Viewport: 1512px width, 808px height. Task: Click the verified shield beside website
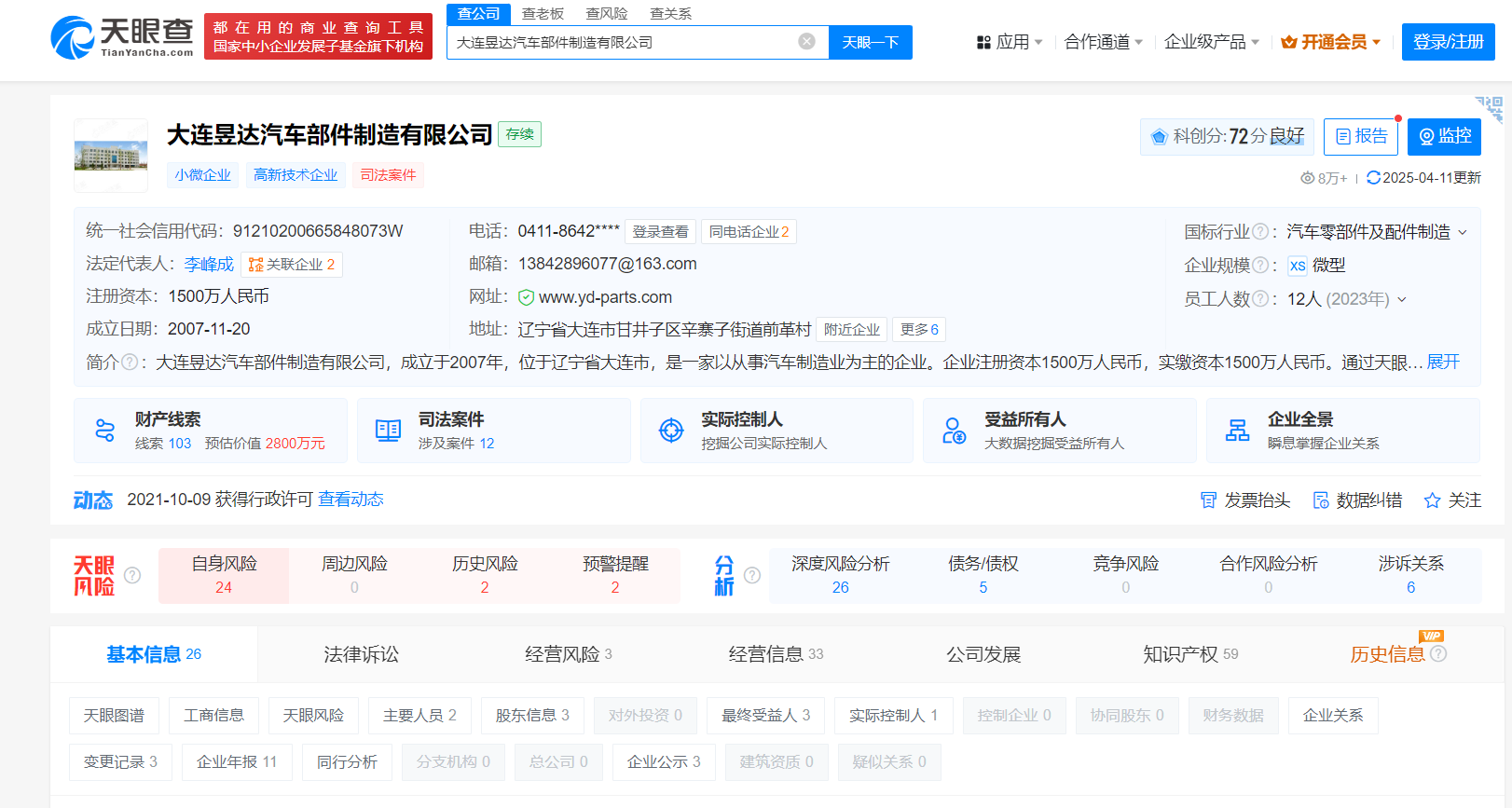[526, 297]
